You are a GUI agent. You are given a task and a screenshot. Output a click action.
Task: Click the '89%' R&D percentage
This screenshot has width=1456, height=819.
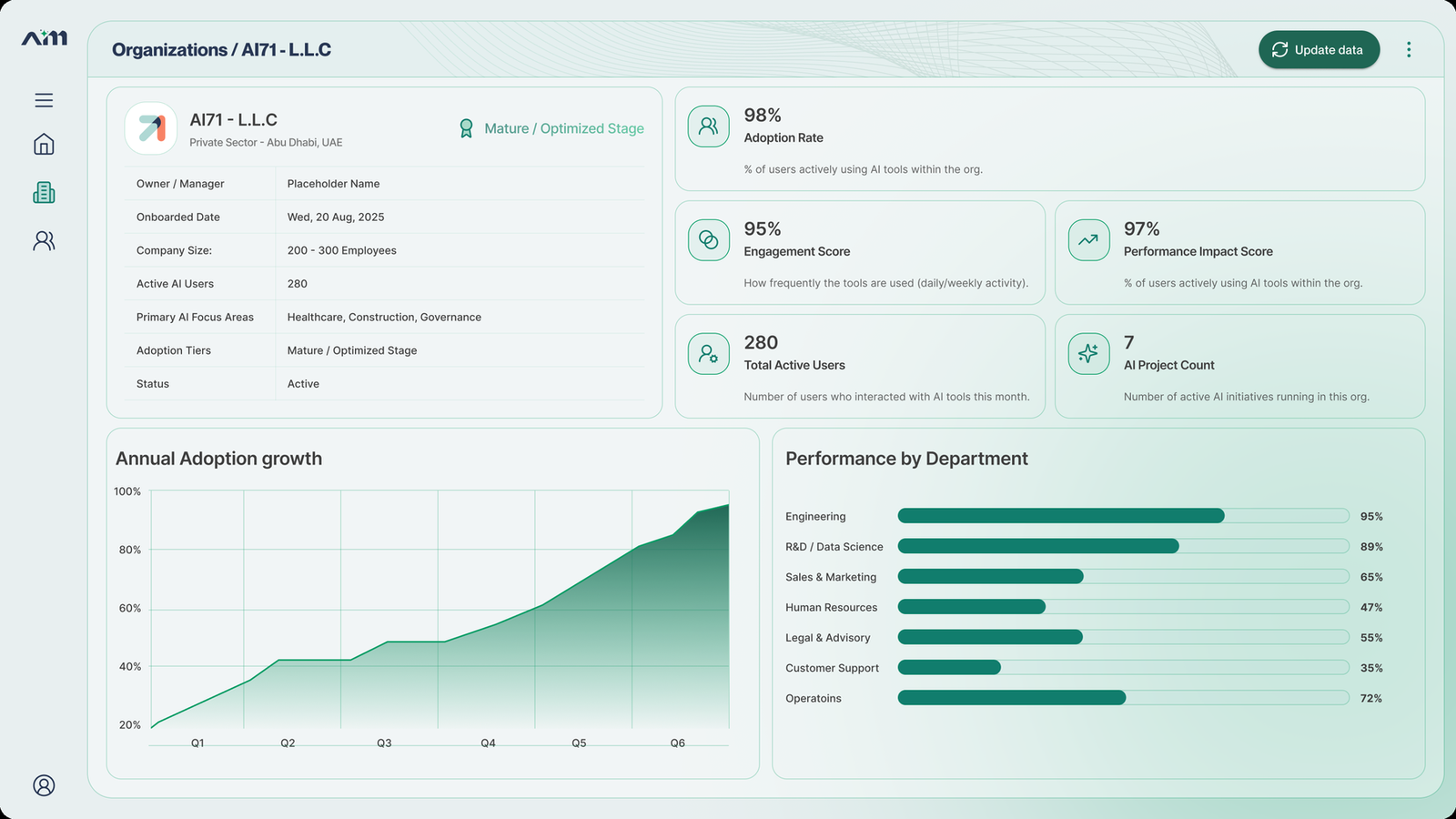tap(1371, 547)
